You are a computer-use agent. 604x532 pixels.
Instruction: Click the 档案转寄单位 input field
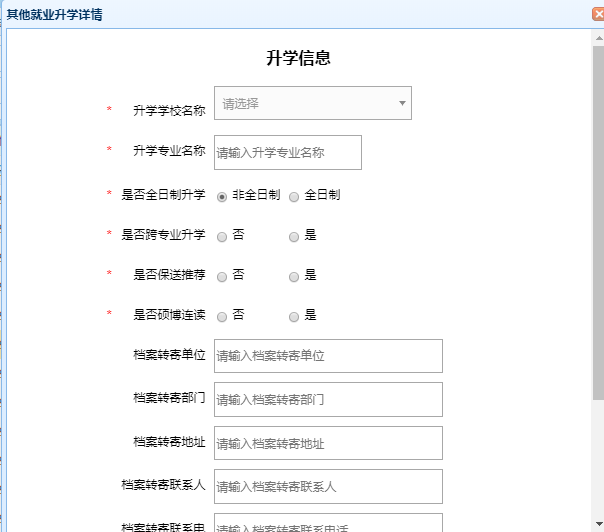click(327, 356)
